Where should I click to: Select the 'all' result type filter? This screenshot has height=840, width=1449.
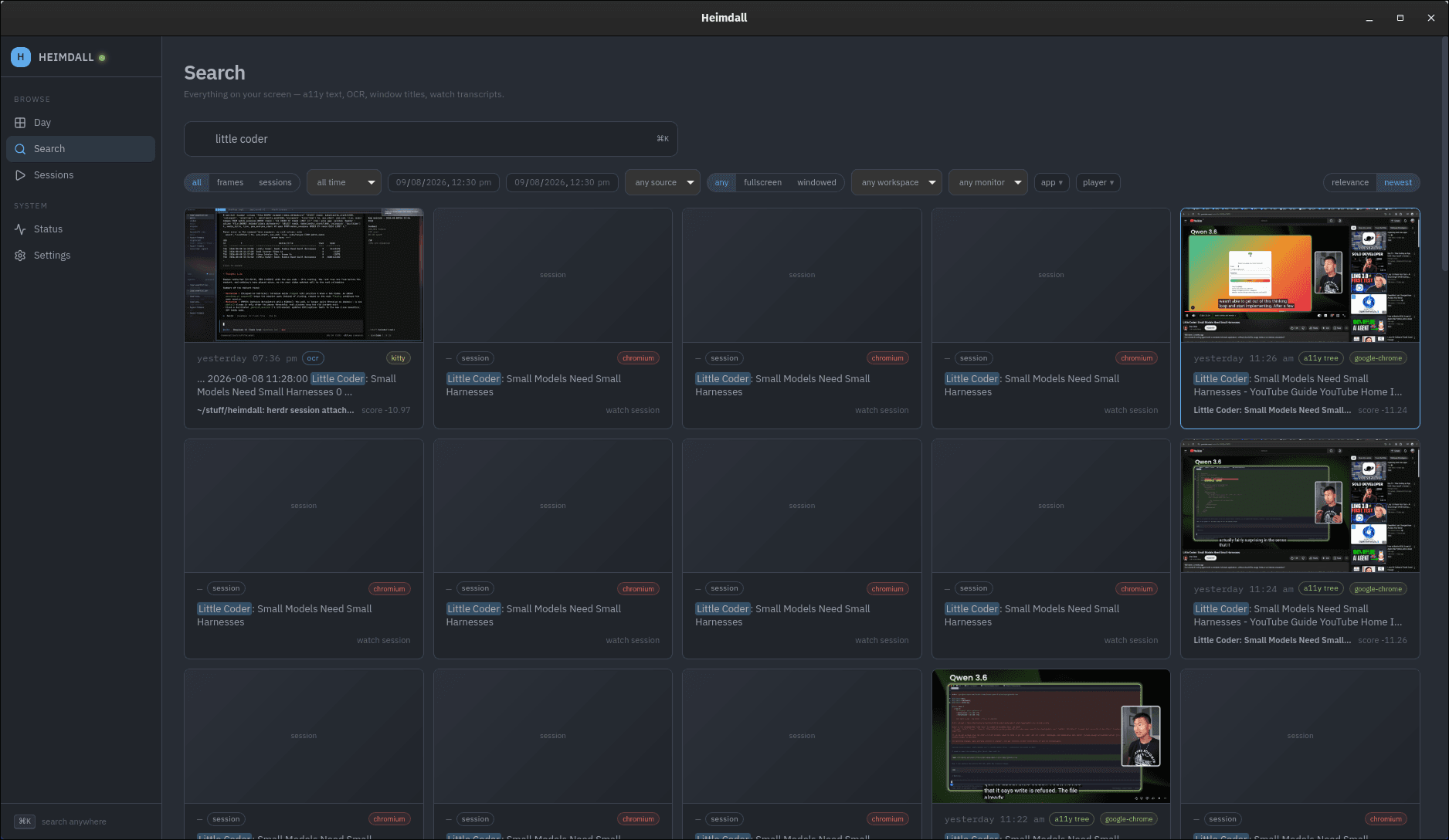tap(197, 183)
